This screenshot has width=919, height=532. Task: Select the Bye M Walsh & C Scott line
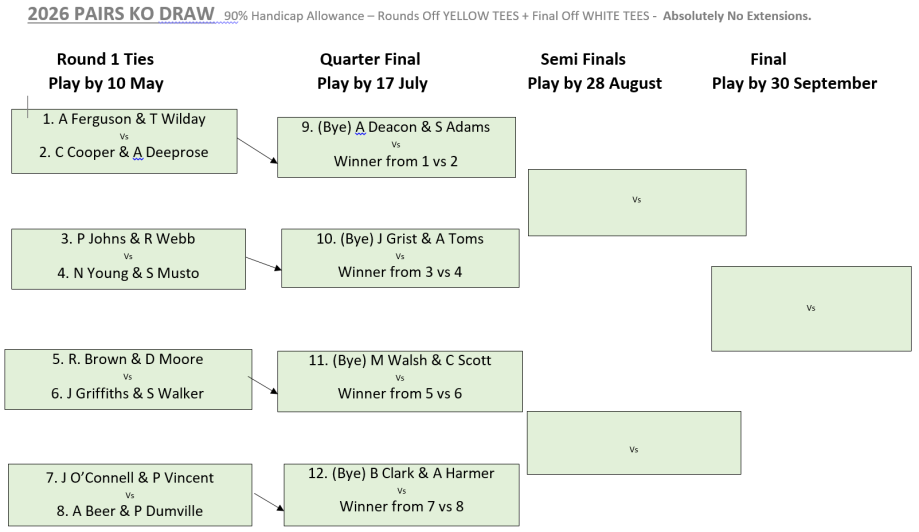[400, 360]
